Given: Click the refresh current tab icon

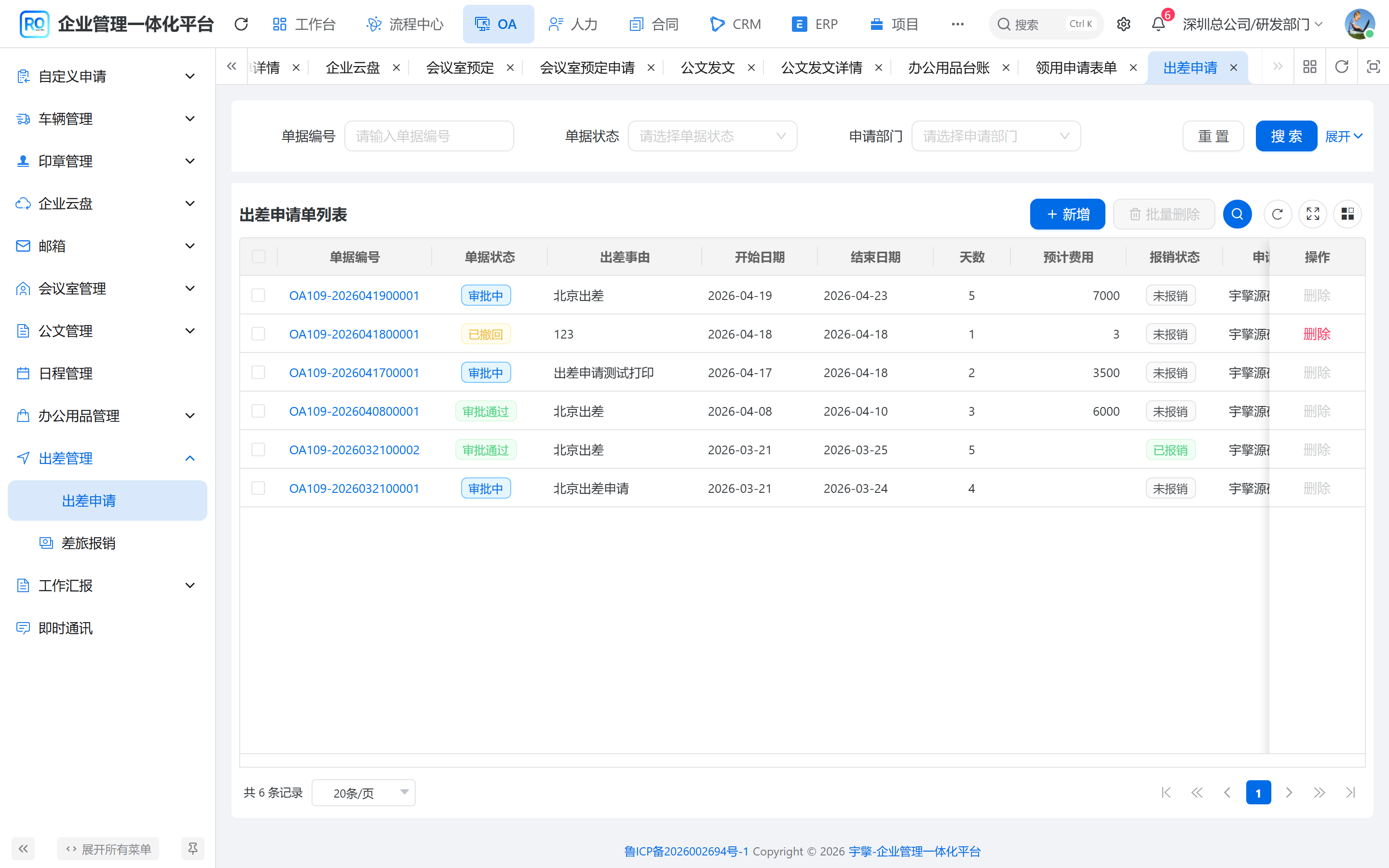Looking at the screenshot, I should 1341,67.
